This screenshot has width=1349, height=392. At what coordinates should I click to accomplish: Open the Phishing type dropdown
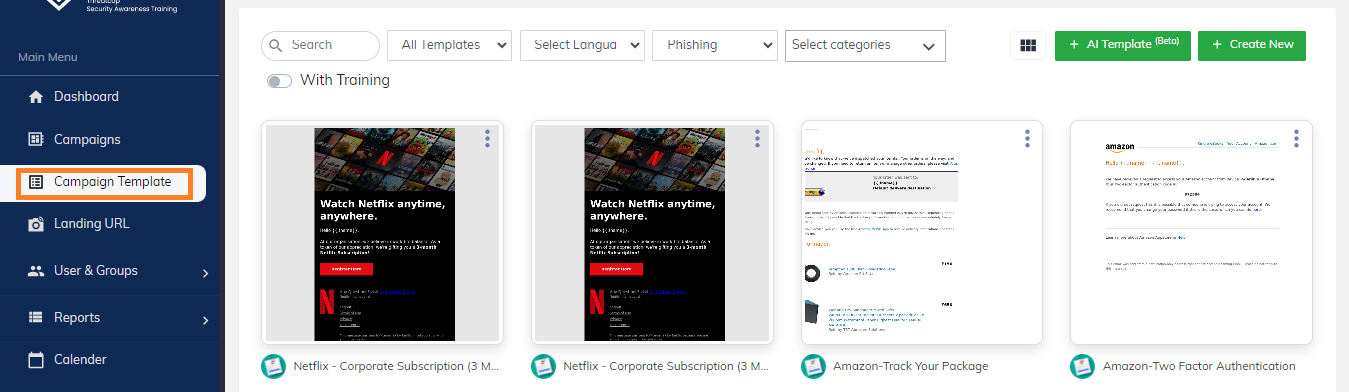715,45
